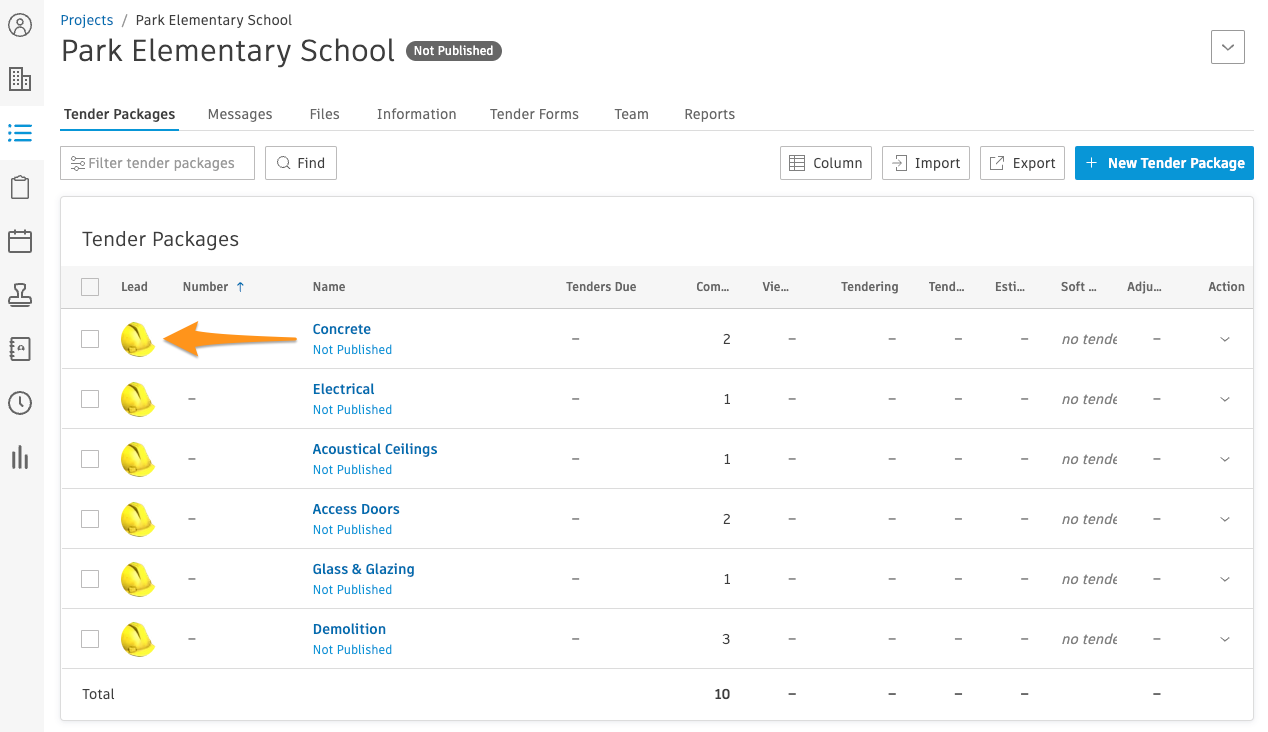Open the clipboard icon in sidebar
This screenshot has width=1268, height=732.
pyautogui.click(x=20, y=187)
